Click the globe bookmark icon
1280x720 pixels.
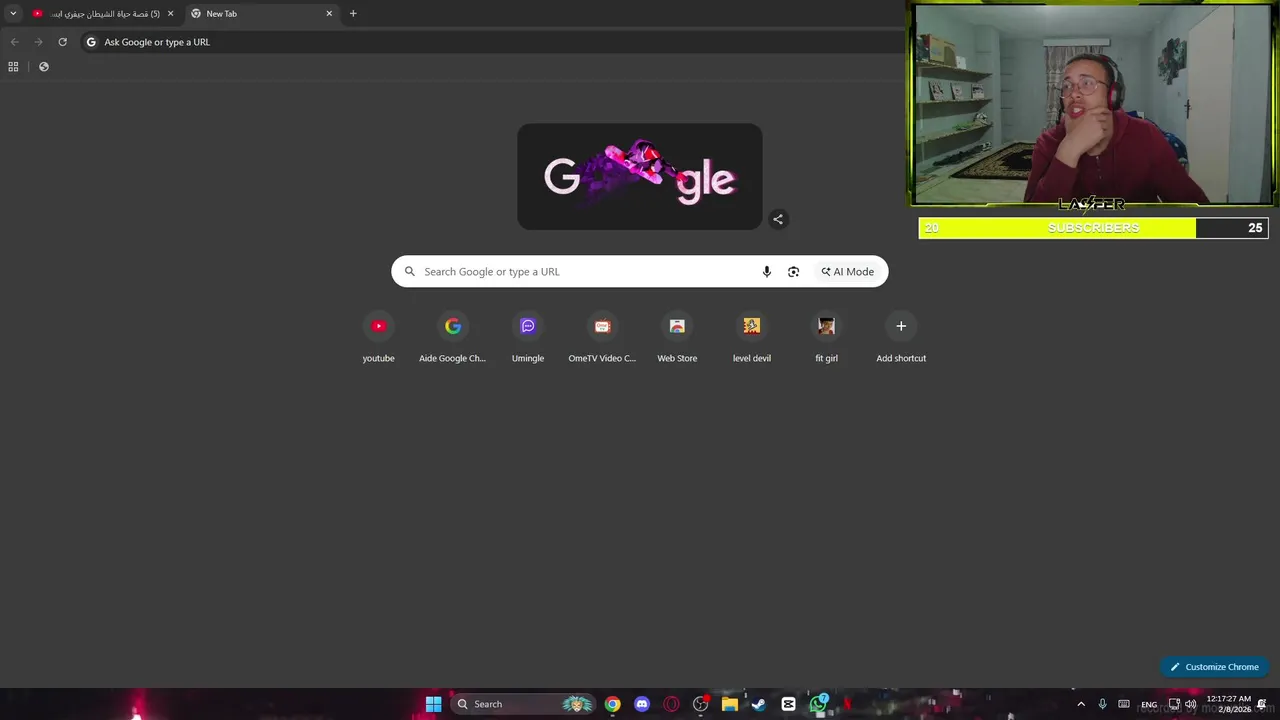coord(43,67)
